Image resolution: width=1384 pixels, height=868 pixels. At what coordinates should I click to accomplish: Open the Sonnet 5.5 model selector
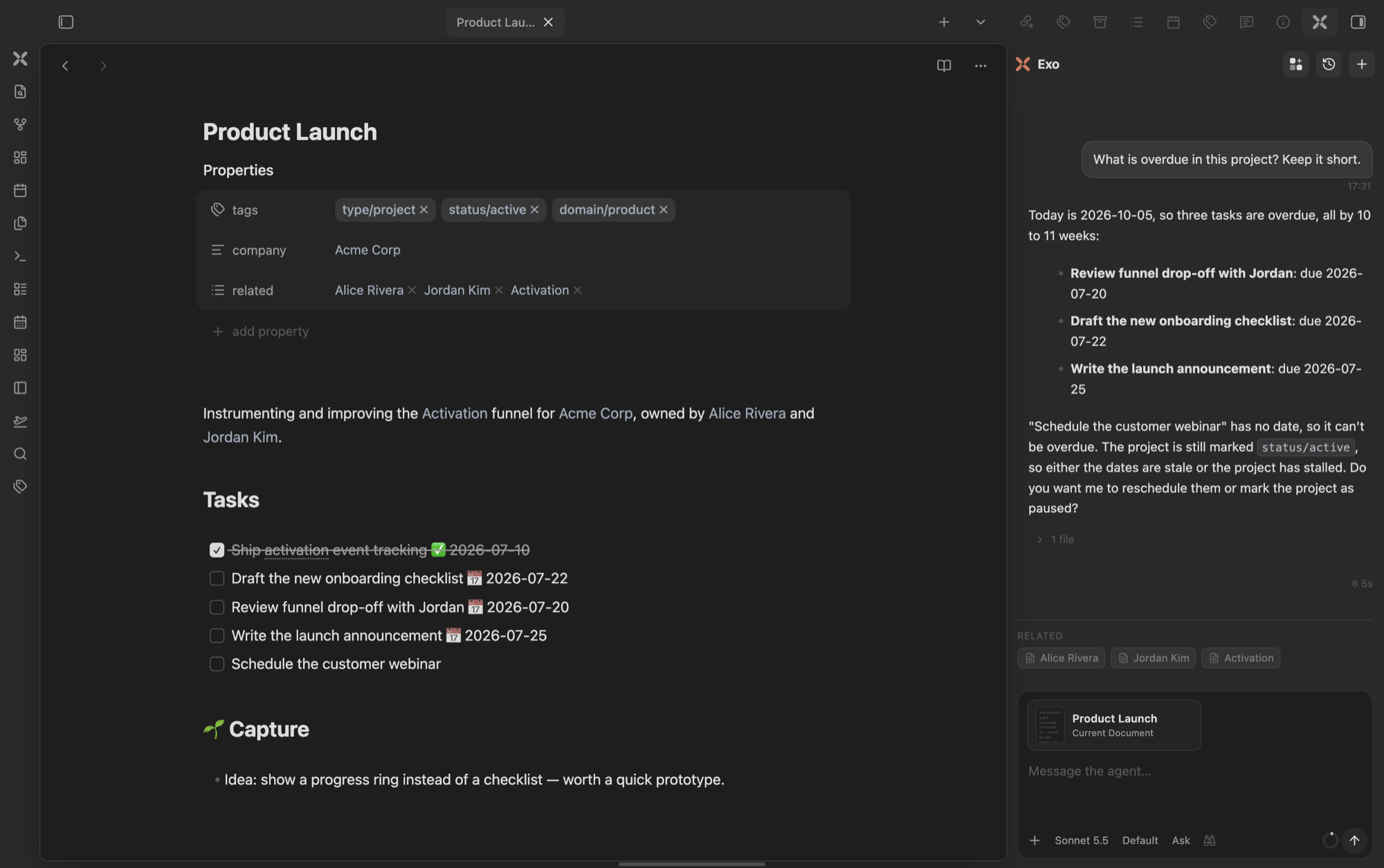click(x=1081, y=840)
